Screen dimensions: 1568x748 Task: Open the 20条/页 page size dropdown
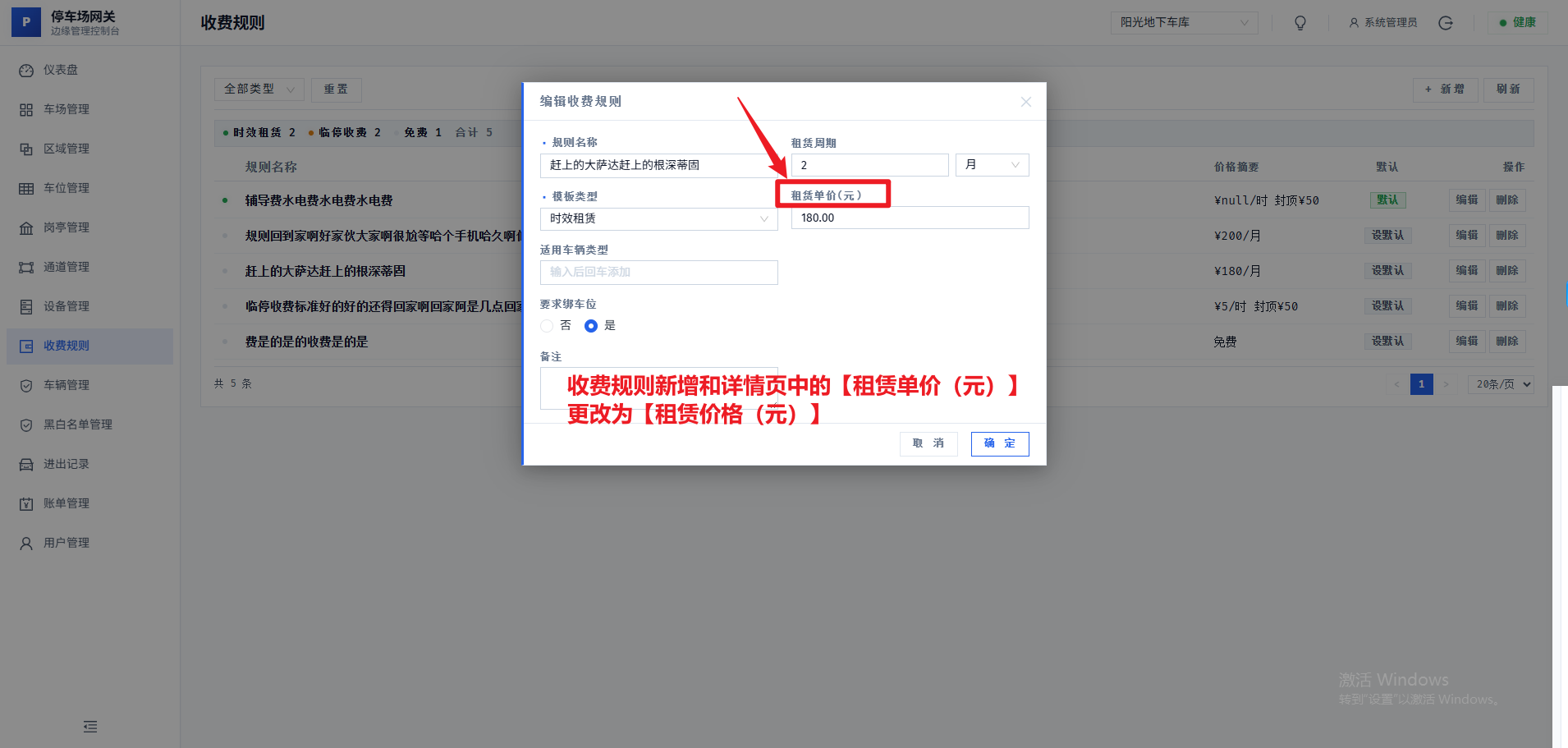coord(1500,383)
